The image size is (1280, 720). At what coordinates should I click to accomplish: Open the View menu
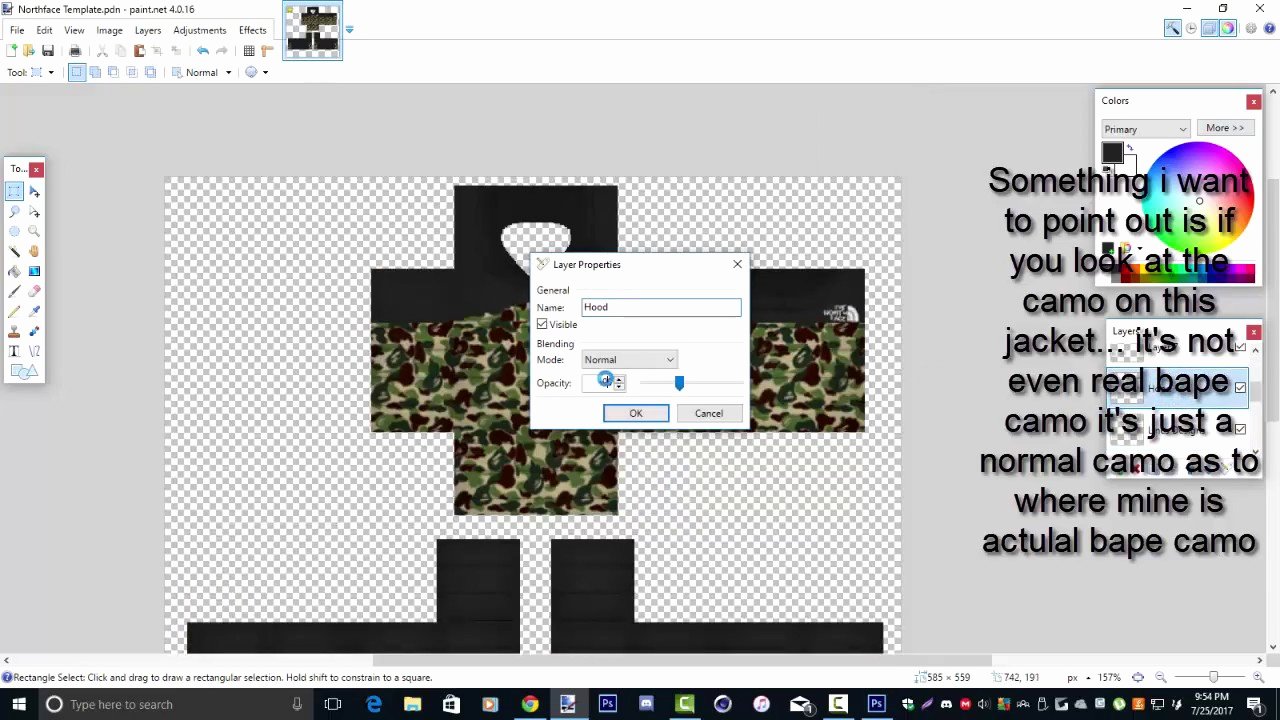tap(74, 30)
